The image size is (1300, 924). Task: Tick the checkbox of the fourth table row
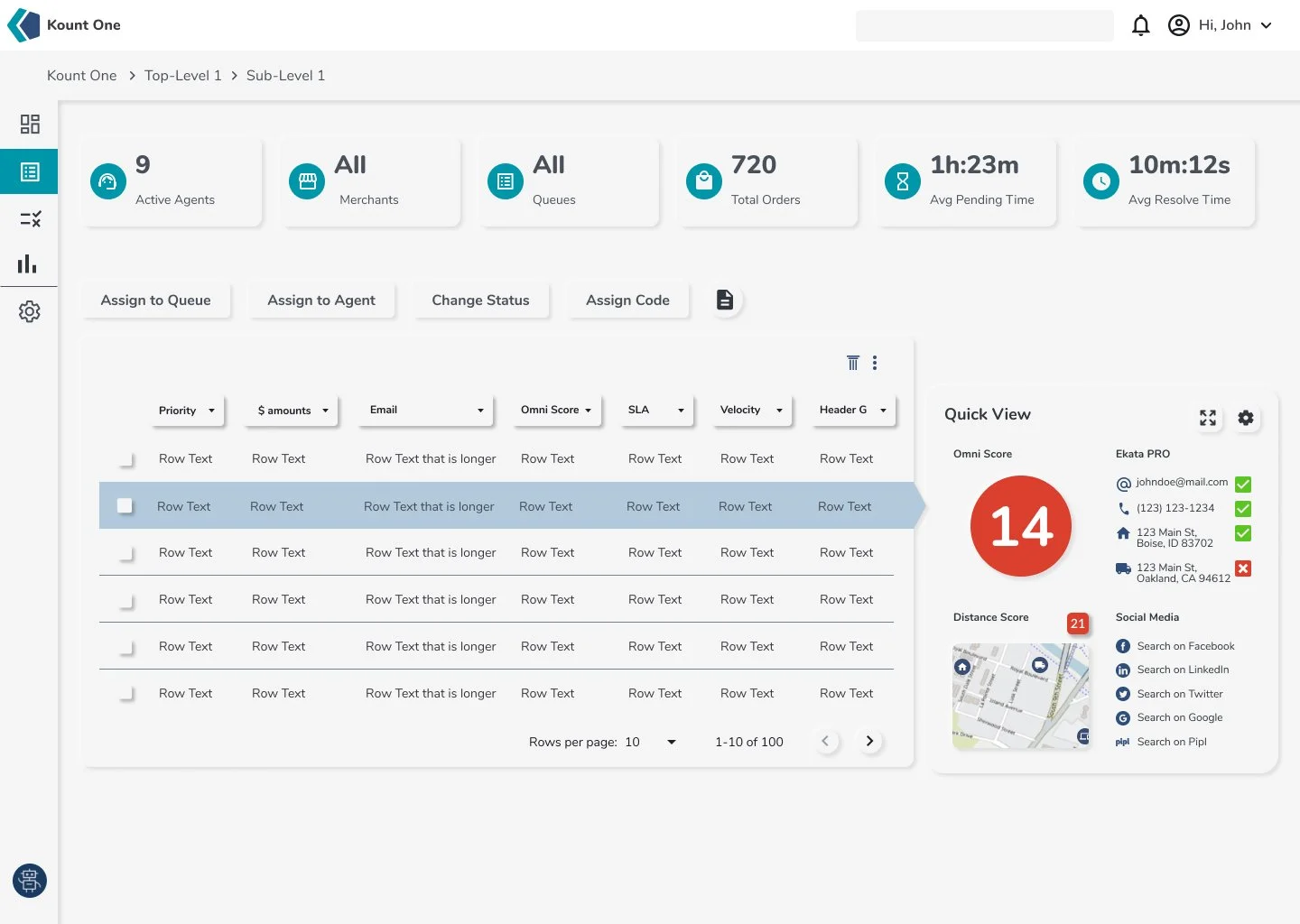point(125,600)
